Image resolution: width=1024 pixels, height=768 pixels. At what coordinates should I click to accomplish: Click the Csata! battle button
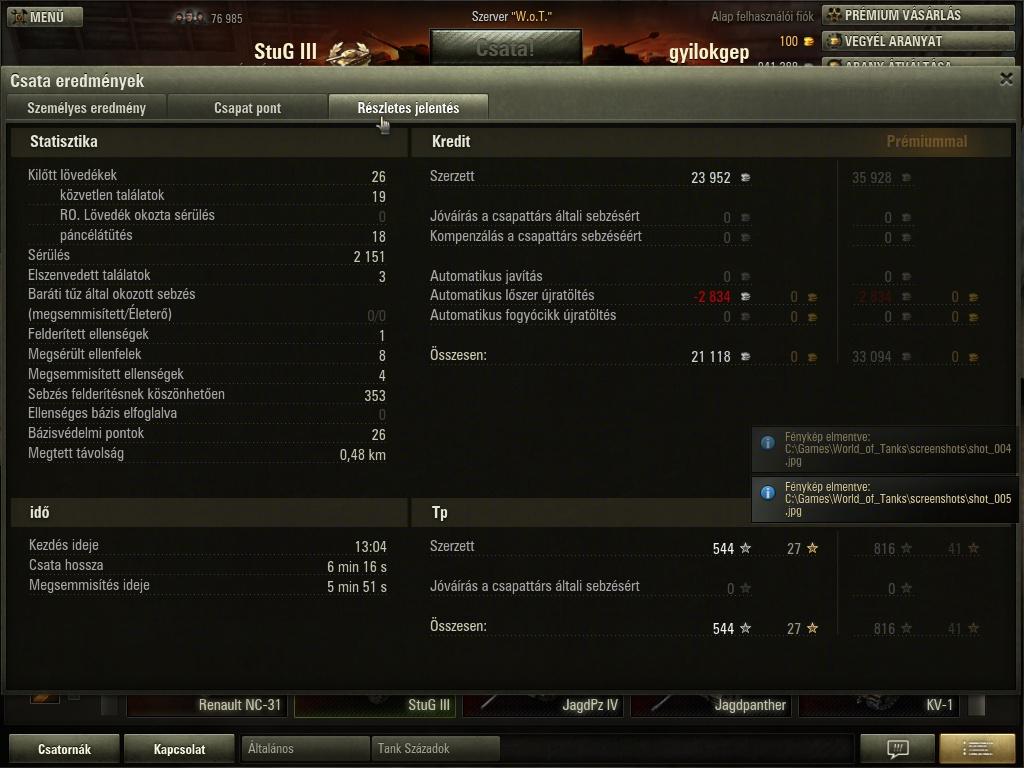505,48
